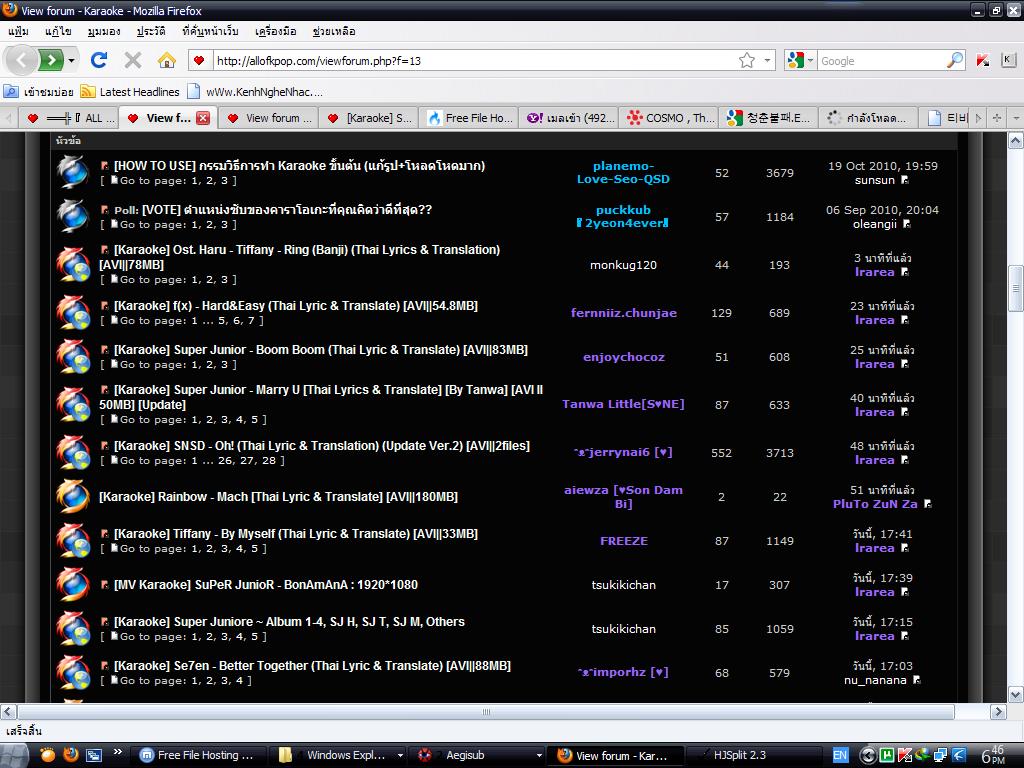Open search engine selector dropdown arrow
The width and height of the screenshot is (1024, 768).
pyautogui.click(x=810, y=61)
